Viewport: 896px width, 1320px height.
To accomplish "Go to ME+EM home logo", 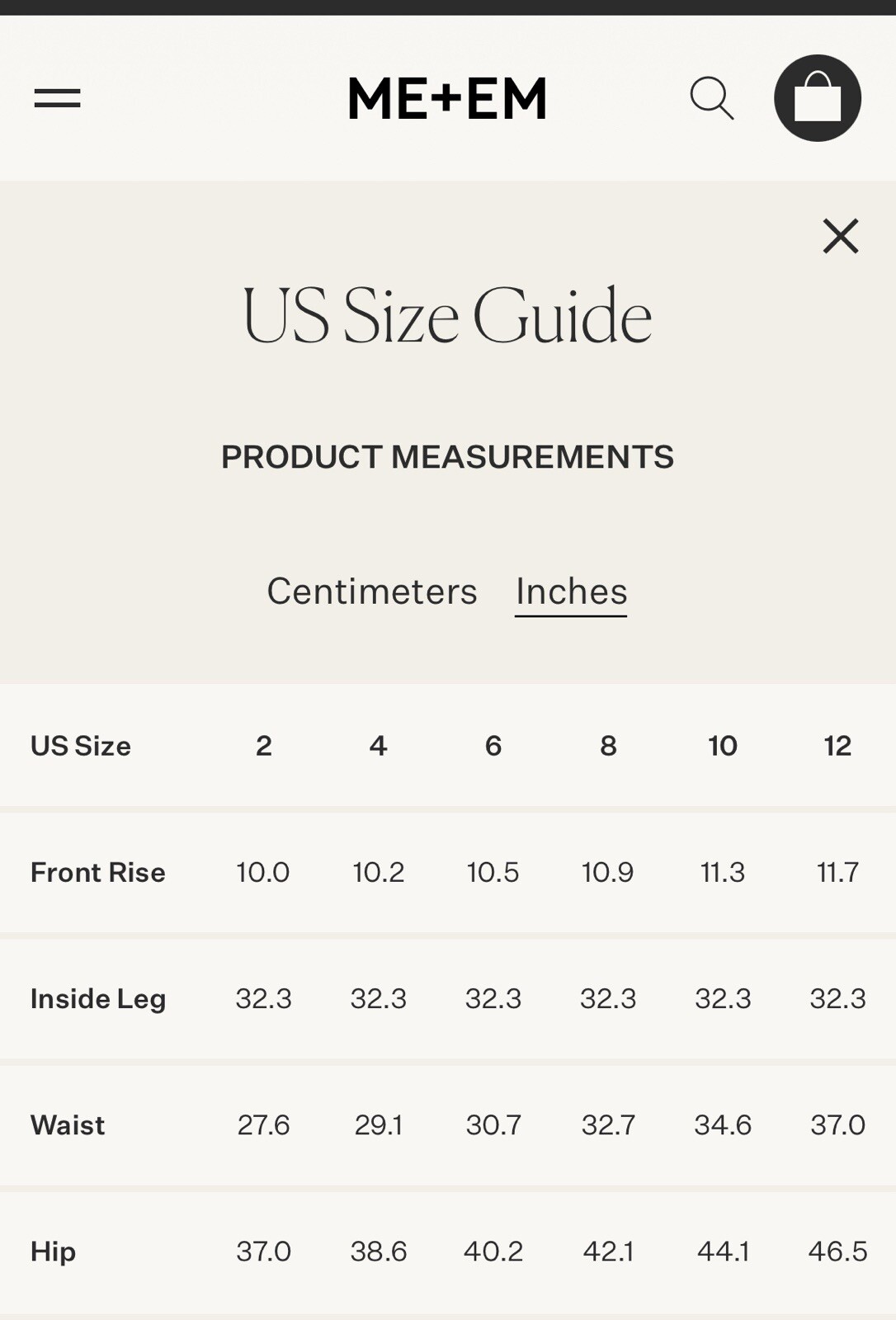I will 447,99.
